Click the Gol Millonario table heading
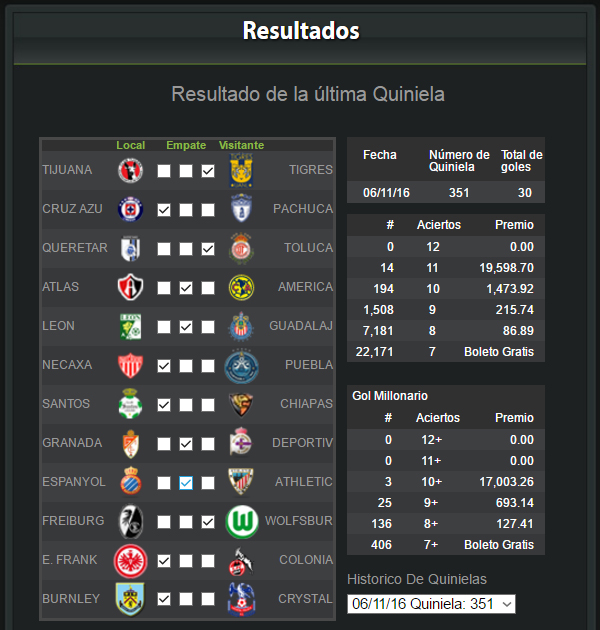The image size is (600, 630). [x=390, y=396]
